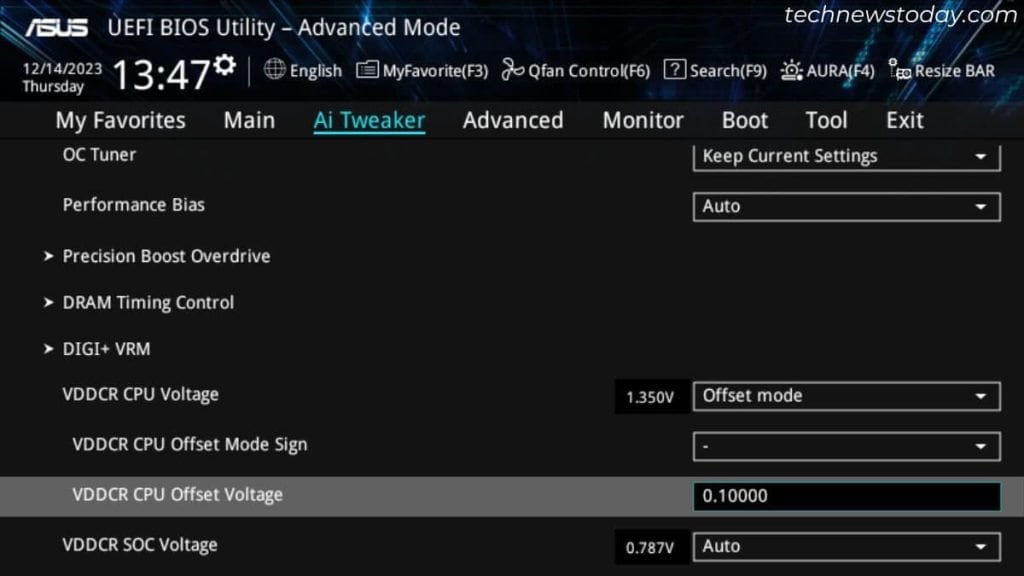Open Qfan Control fan icon
This screenshot has width=1024, height=576.
513,69
